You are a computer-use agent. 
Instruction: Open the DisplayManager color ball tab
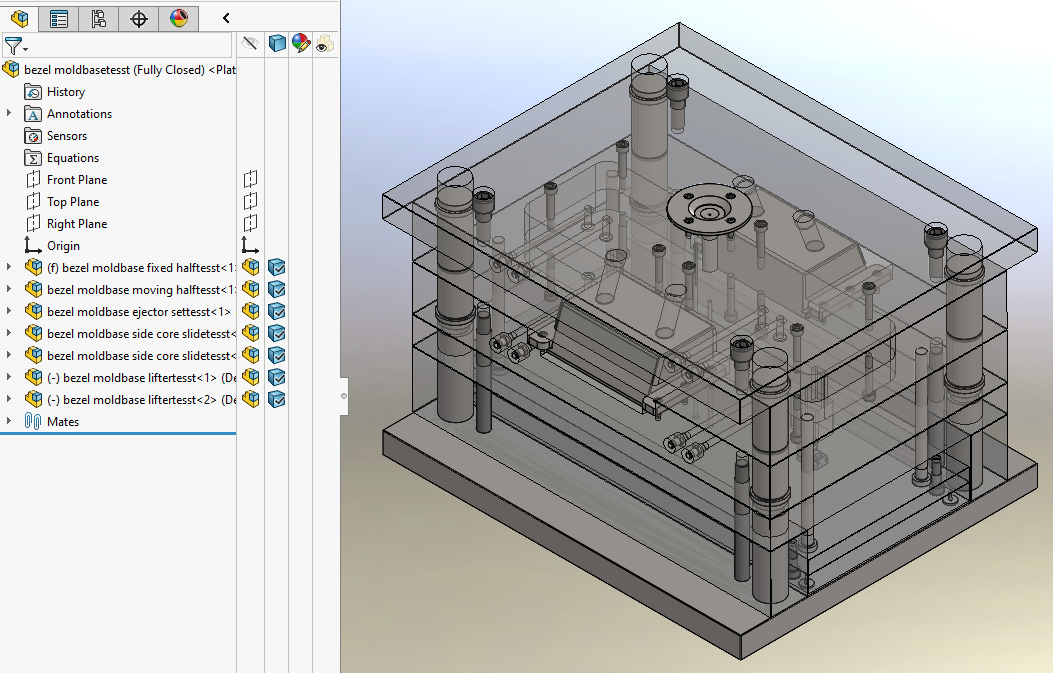178,18
